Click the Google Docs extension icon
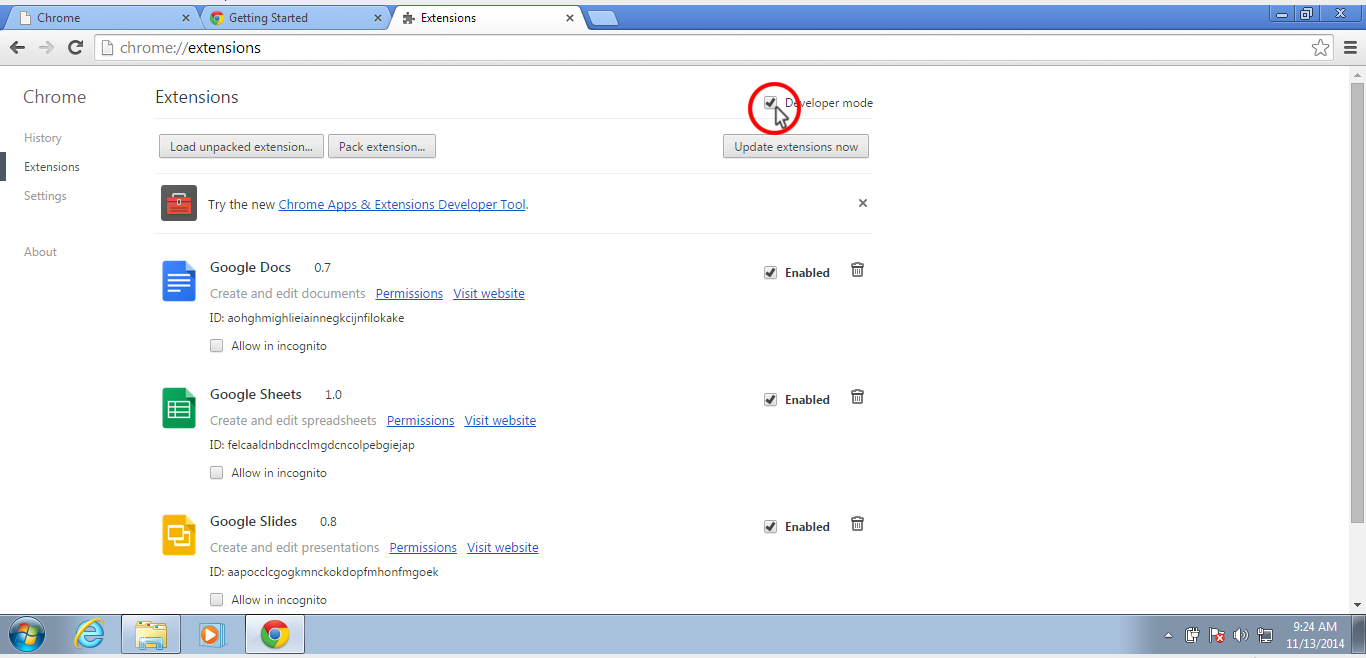Viewport: 1366px width, 658px height. [179, 280]
